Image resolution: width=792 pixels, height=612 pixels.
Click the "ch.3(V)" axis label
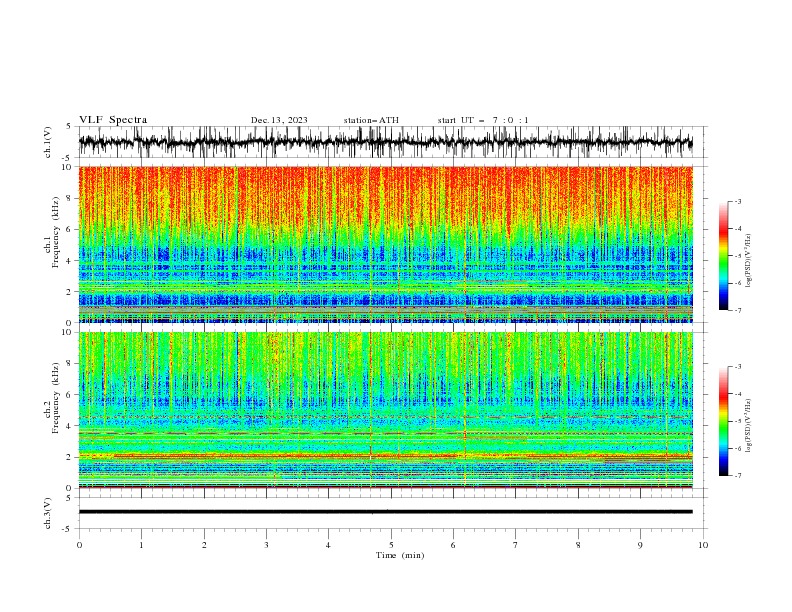pyautogui.click(x=48, y=513)
